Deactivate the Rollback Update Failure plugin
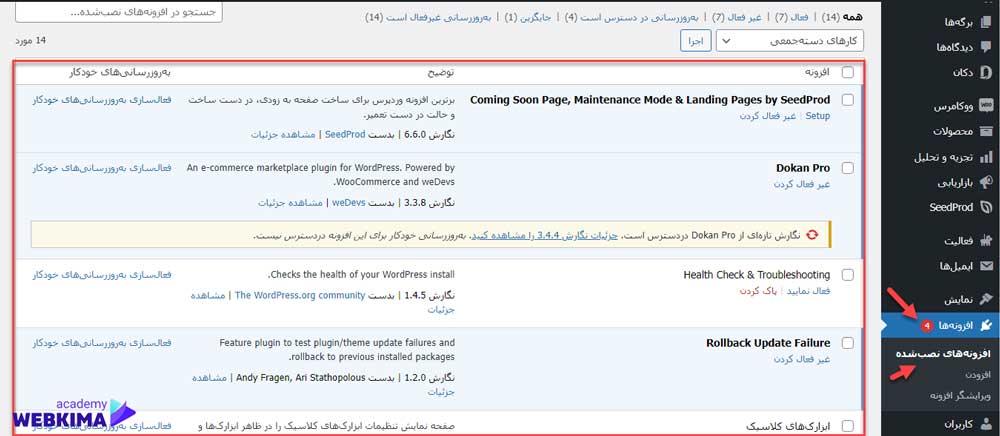This screenshot has width=1000, height=436. tap(802, 359)
